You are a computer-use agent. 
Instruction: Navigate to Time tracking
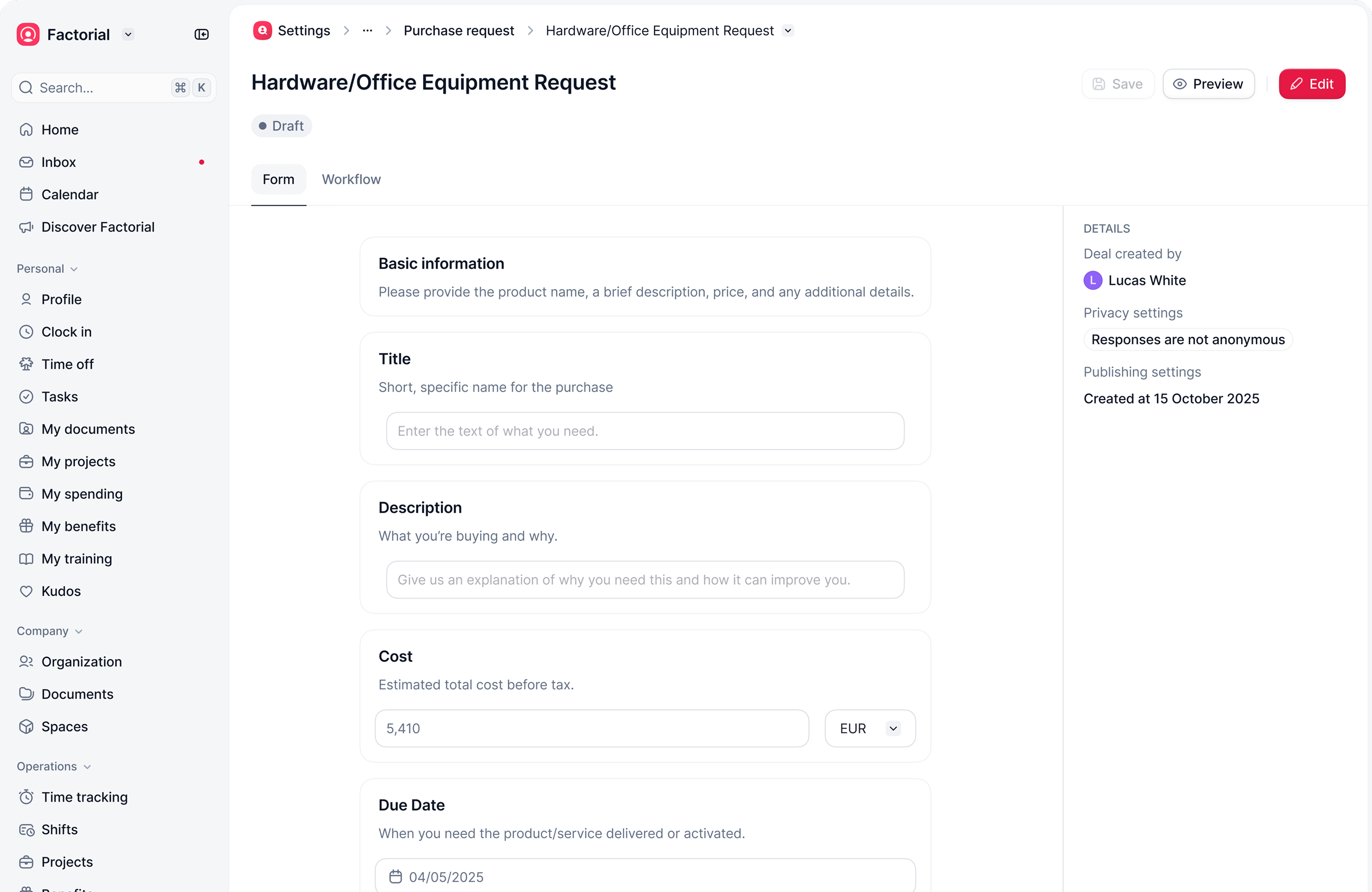click(x=84, y=797)
